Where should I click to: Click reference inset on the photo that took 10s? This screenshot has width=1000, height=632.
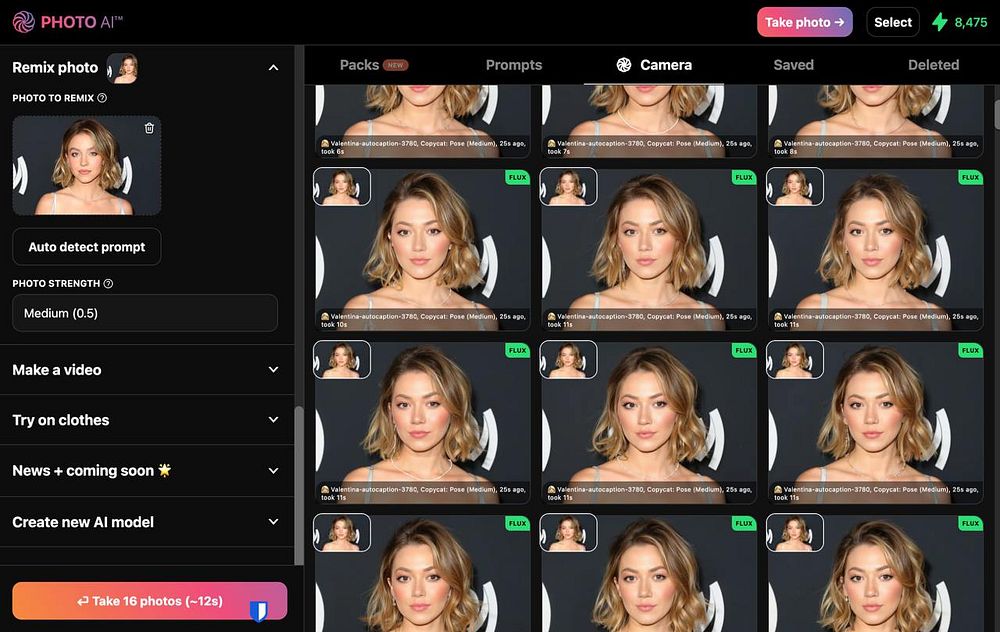click(342, 186)
